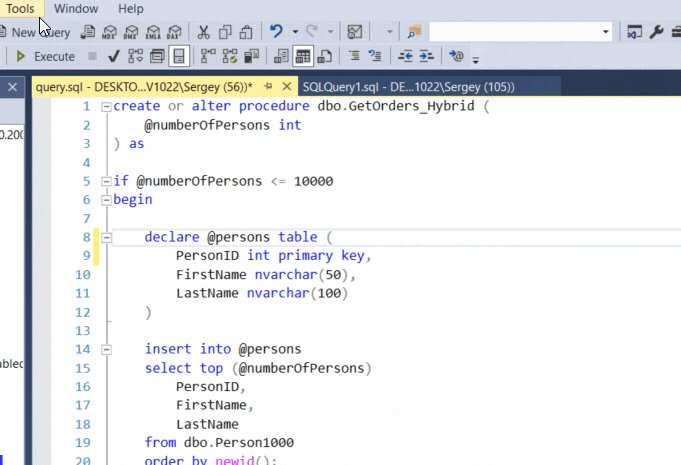
Task: Click 'PersonID int primary key,' on line 9
Action: pyautogui.click(x=274, y=256)
